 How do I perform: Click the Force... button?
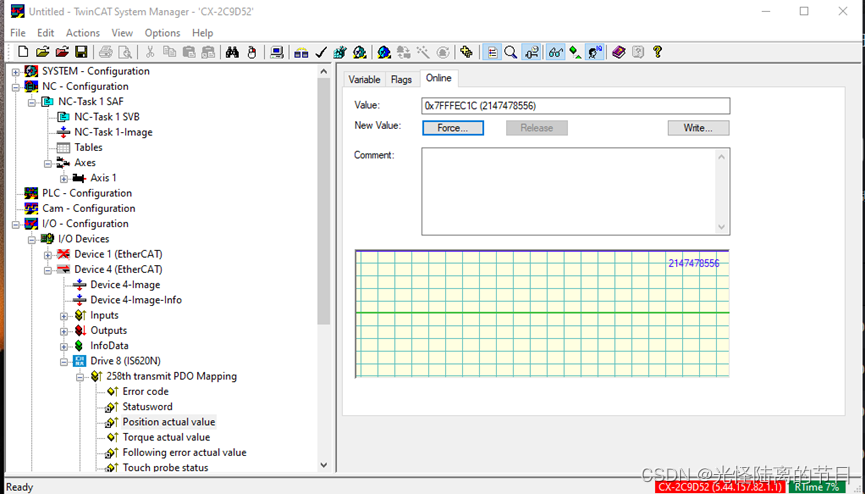[x=453, y=128]
